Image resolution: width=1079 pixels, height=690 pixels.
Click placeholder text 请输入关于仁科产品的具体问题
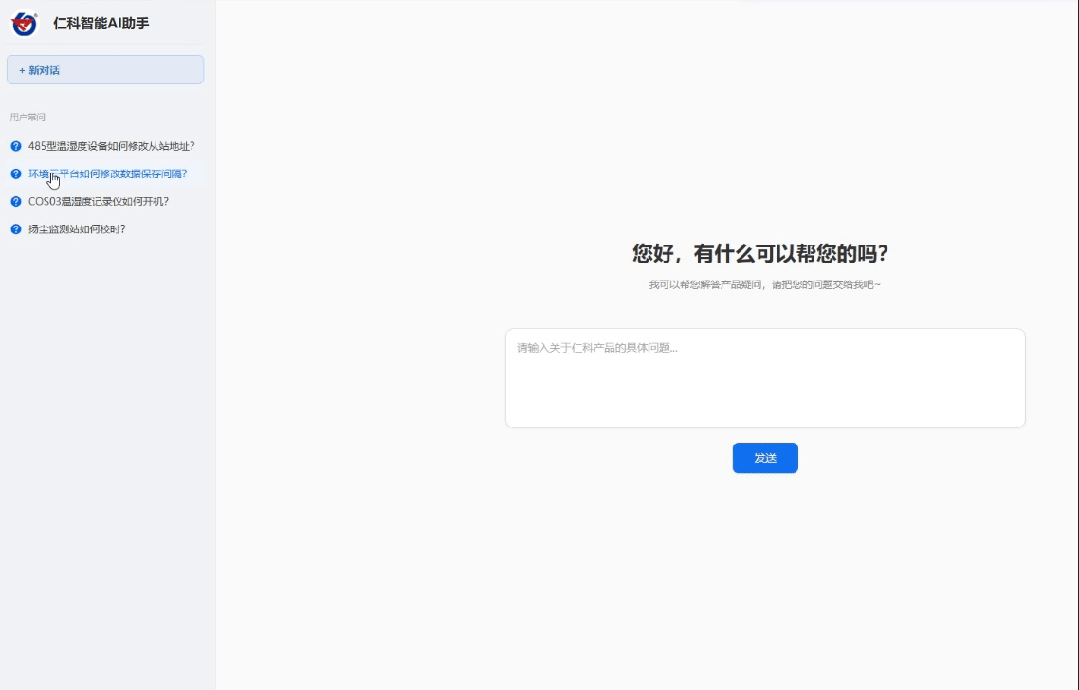(597, 348)
